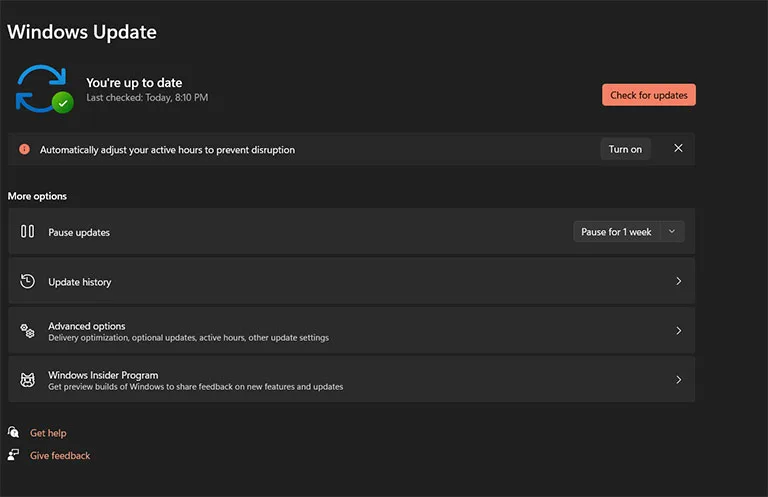Click the 'You're up to date' status text
The width and height of the screenshot is (768, 497).
[x=134, y=83]
